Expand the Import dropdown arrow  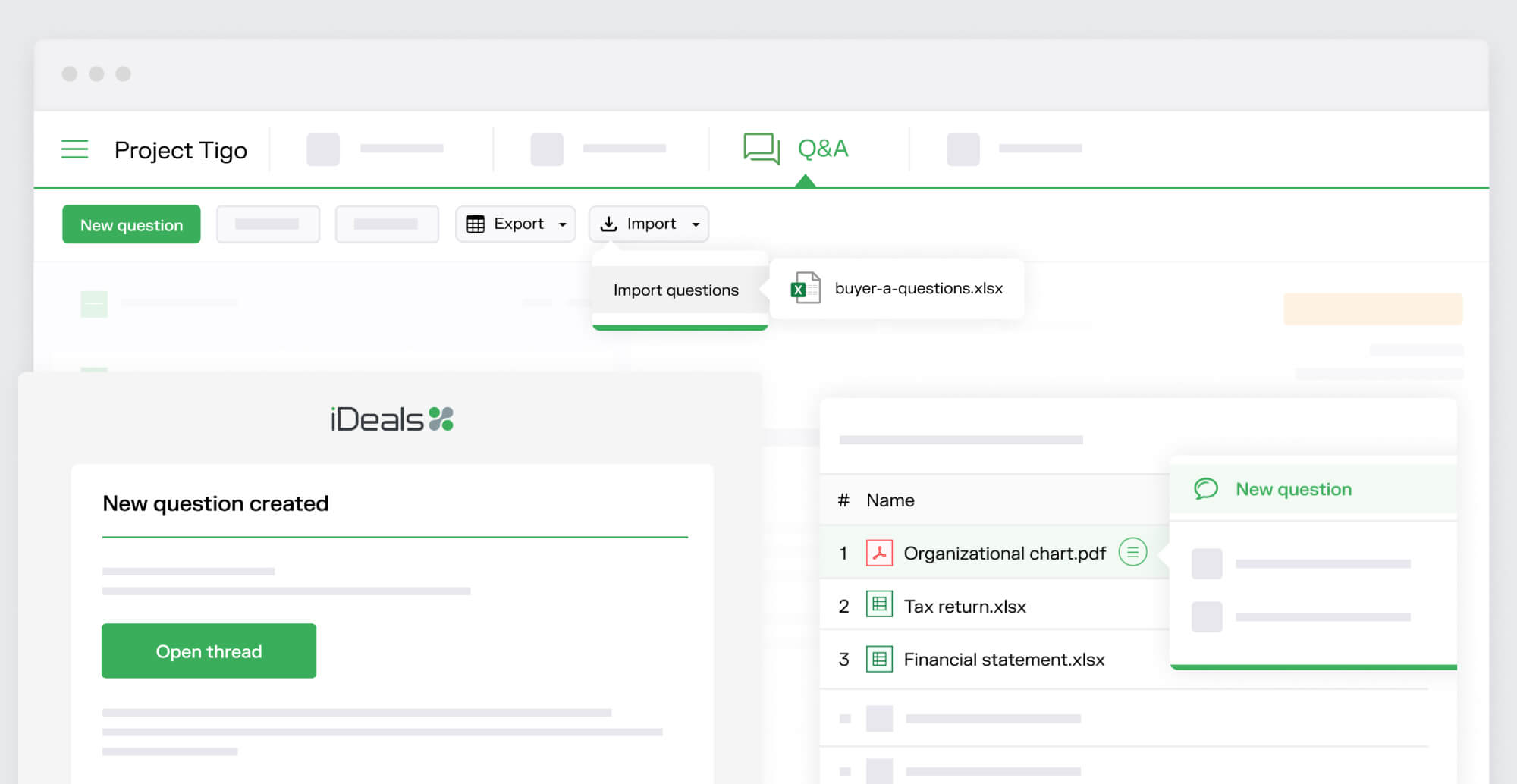click(x=696, y=224)
